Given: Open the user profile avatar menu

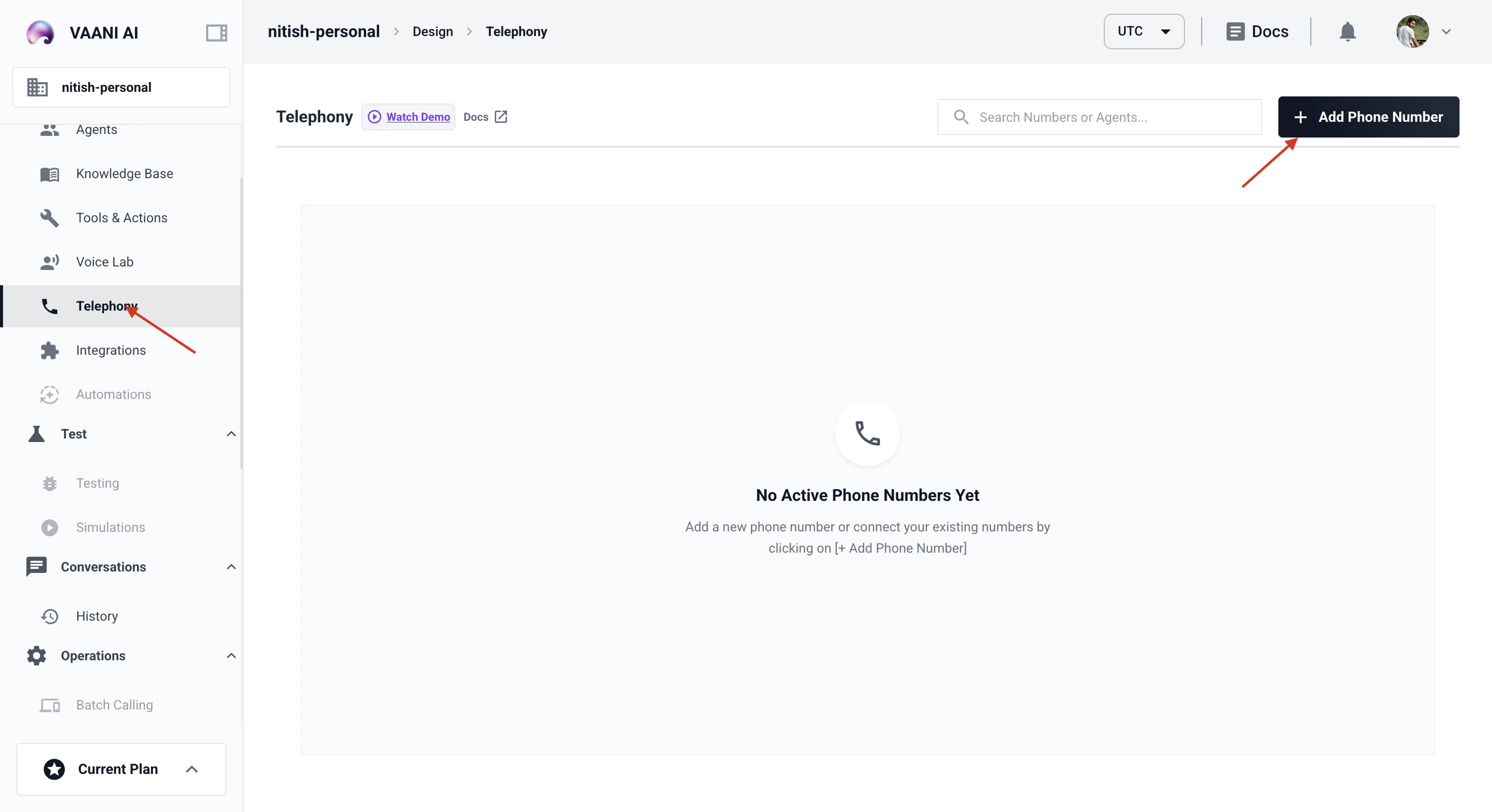Looking at the screenshot, I should click(1412, 31).
